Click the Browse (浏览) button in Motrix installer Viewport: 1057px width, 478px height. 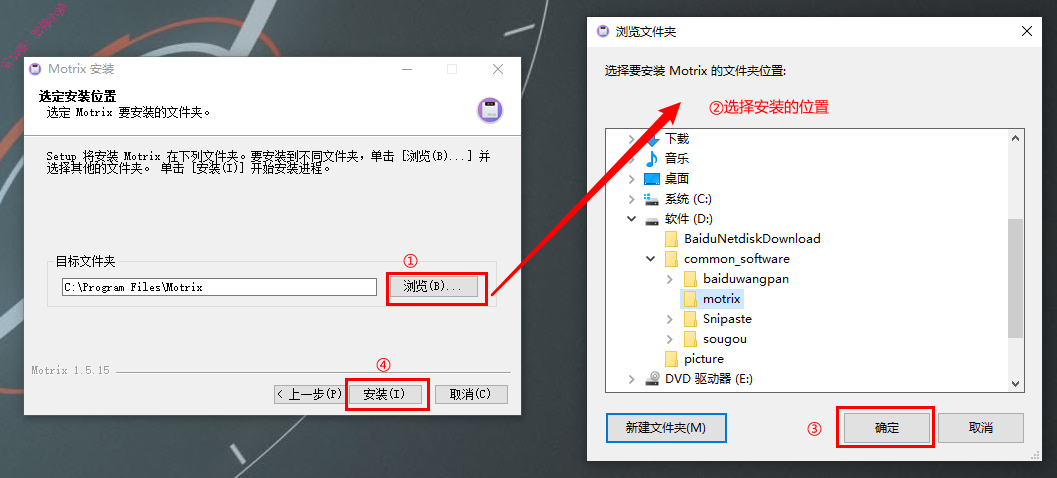tap(433, 287)
